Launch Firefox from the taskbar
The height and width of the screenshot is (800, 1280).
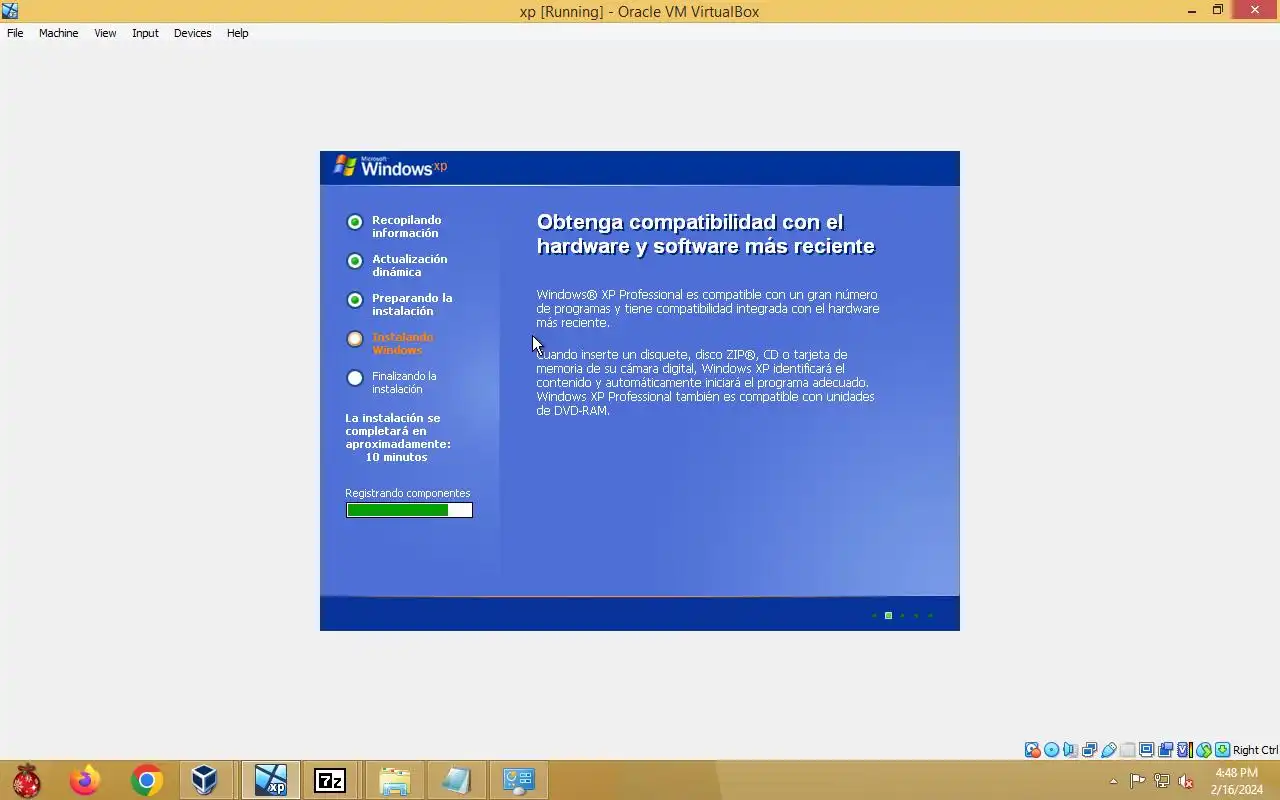point(85,780)
